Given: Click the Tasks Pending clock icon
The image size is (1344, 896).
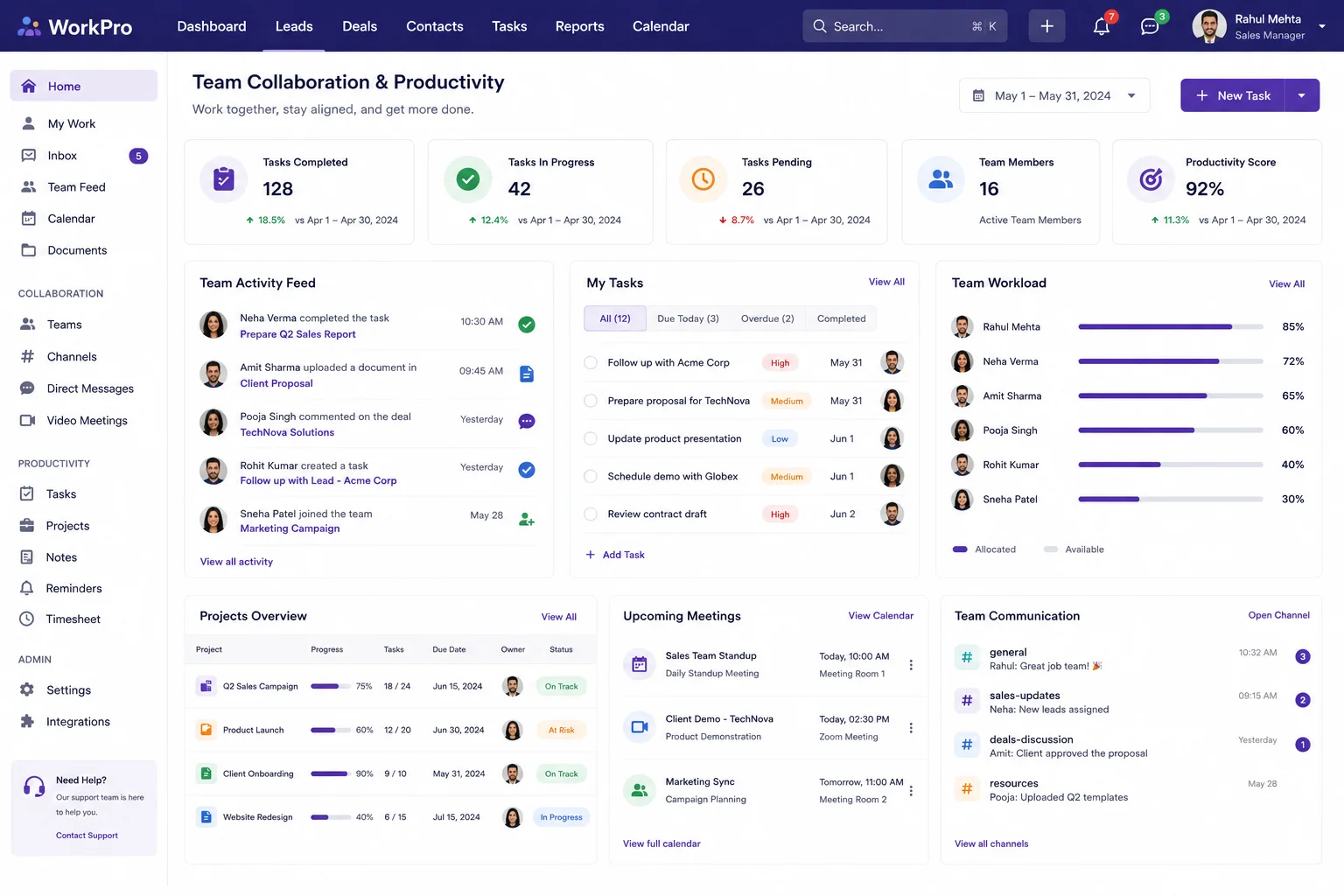Looking at the screenshot, I should (703, 179).
